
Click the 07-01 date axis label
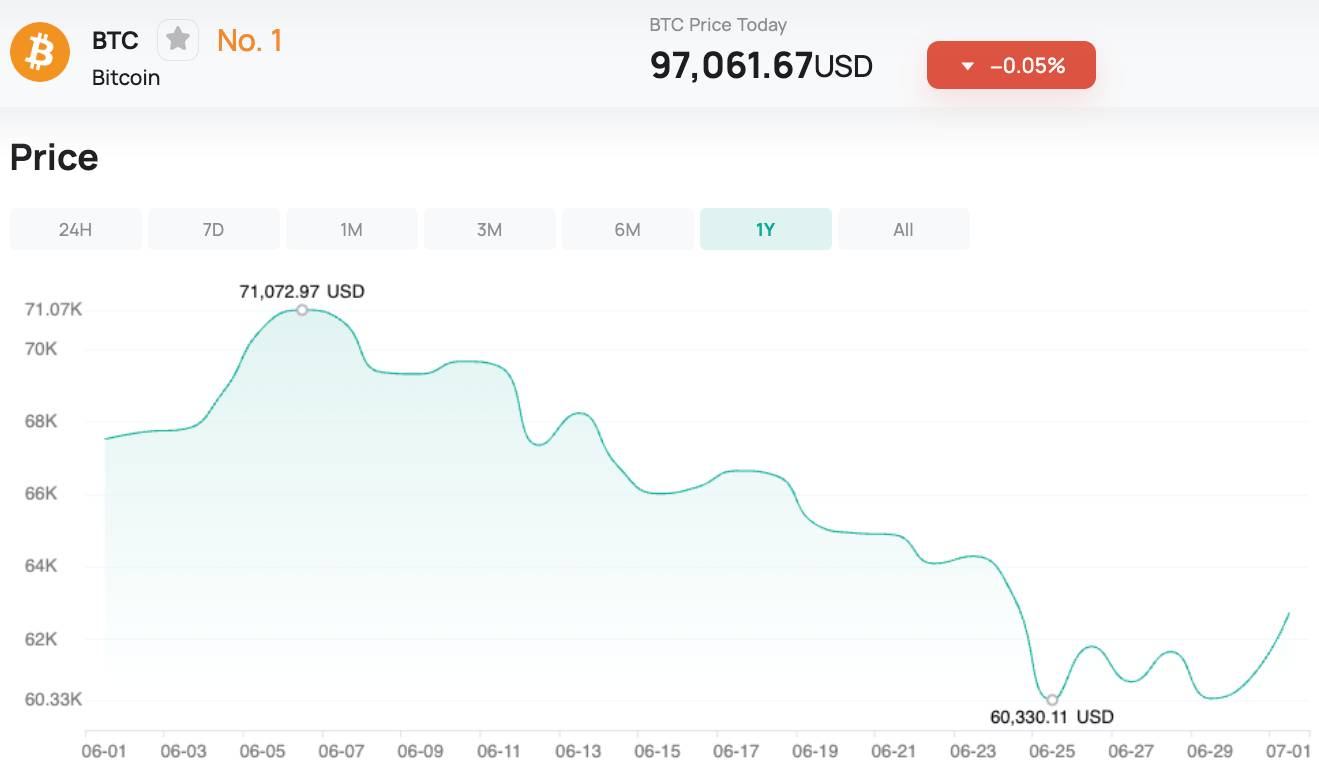tap(1287, 750)
